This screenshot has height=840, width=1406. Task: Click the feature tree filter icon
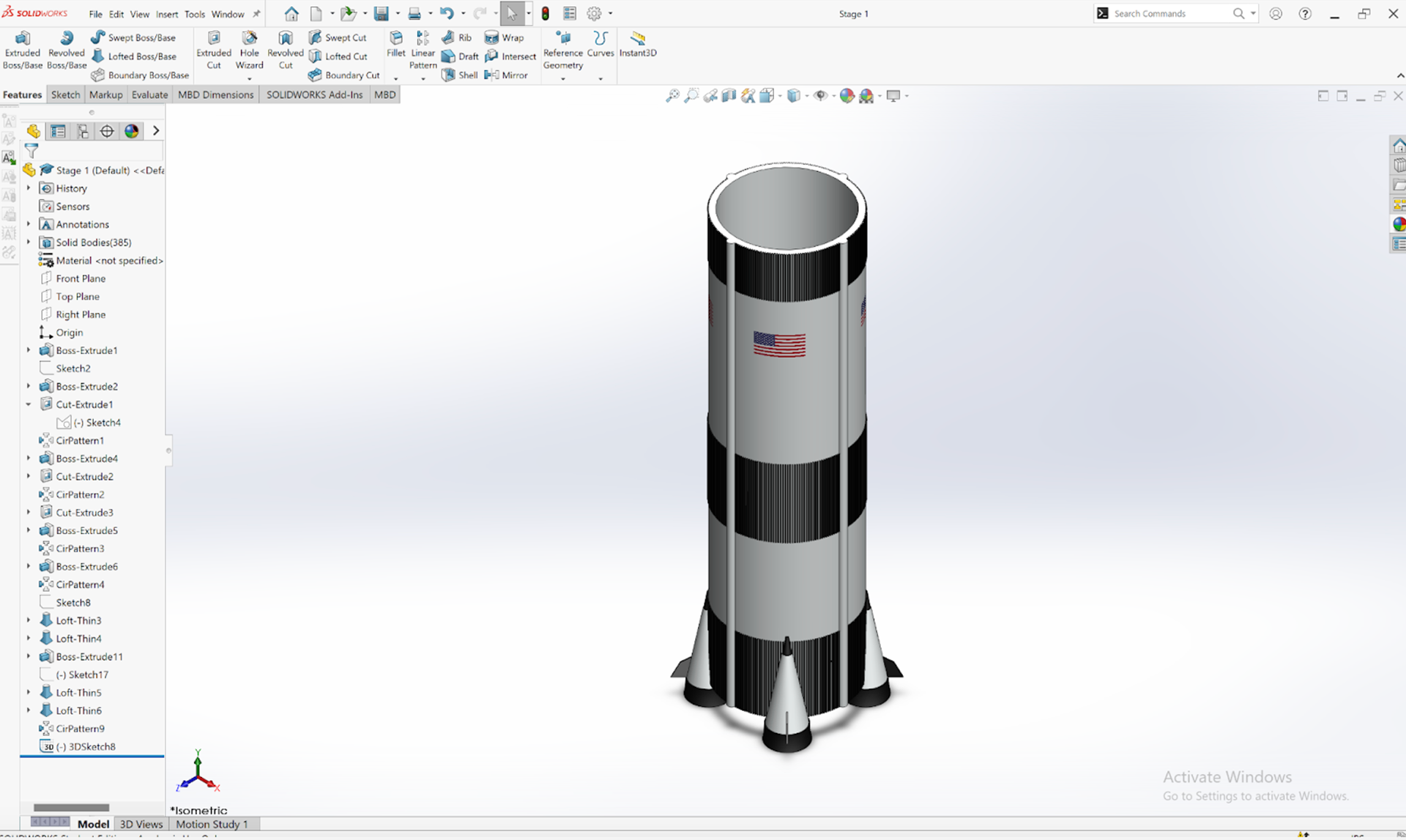coord(31,151)
